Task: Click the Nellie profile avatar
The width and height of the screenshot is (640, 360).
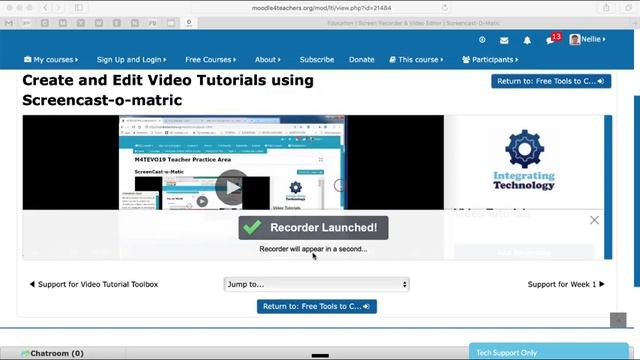Action: pos(575,40)
